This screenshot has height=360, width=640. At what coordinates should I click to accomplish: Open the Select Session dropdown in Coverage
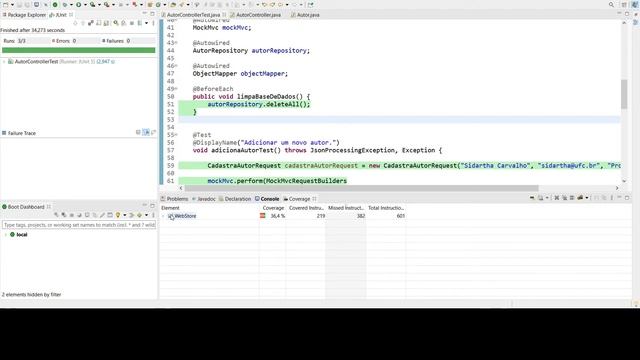pos(587,198)
